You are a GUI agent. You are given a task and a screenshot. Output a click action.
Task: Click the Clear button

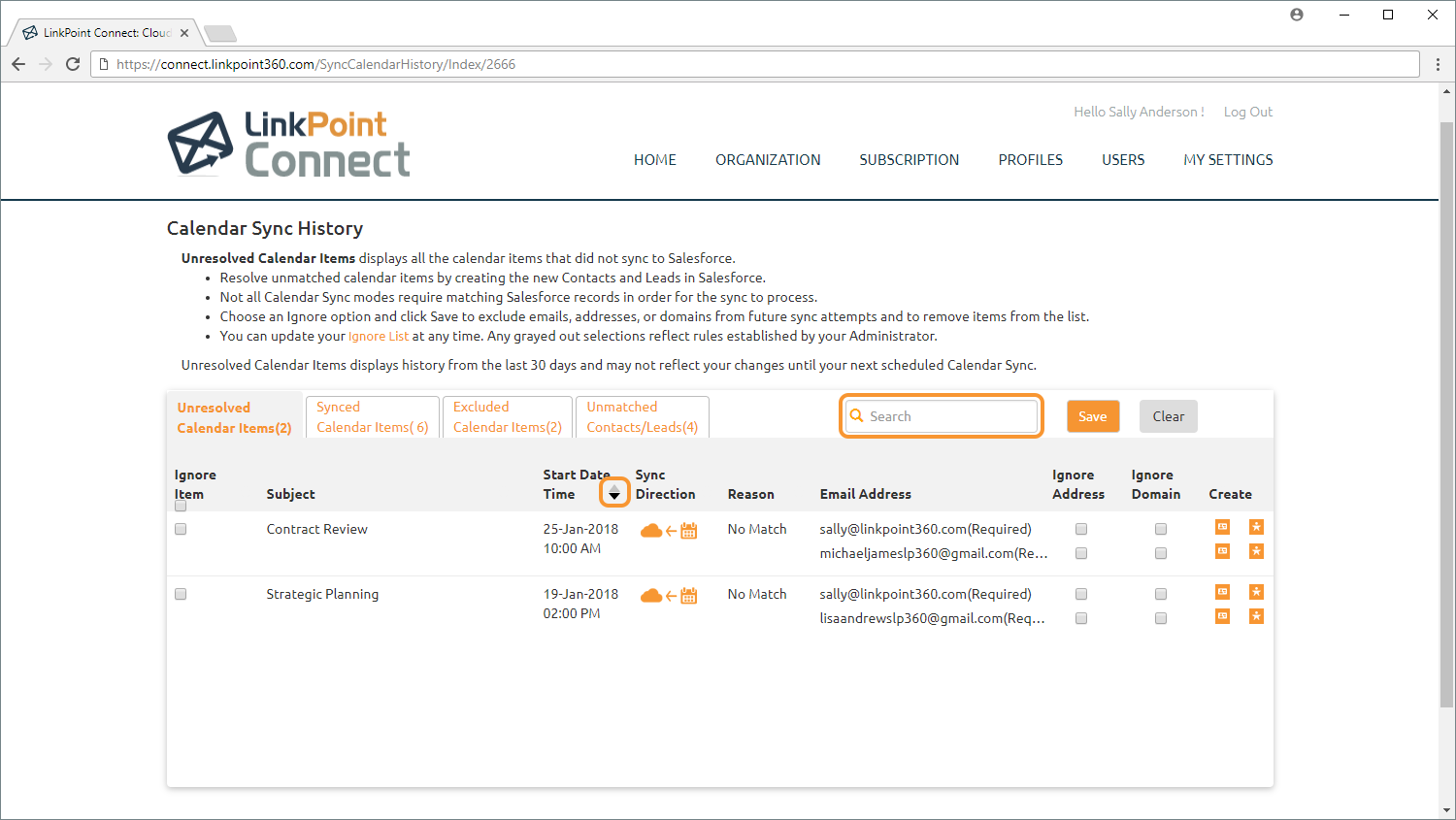pyautogui.click(x=1169, y=416)
